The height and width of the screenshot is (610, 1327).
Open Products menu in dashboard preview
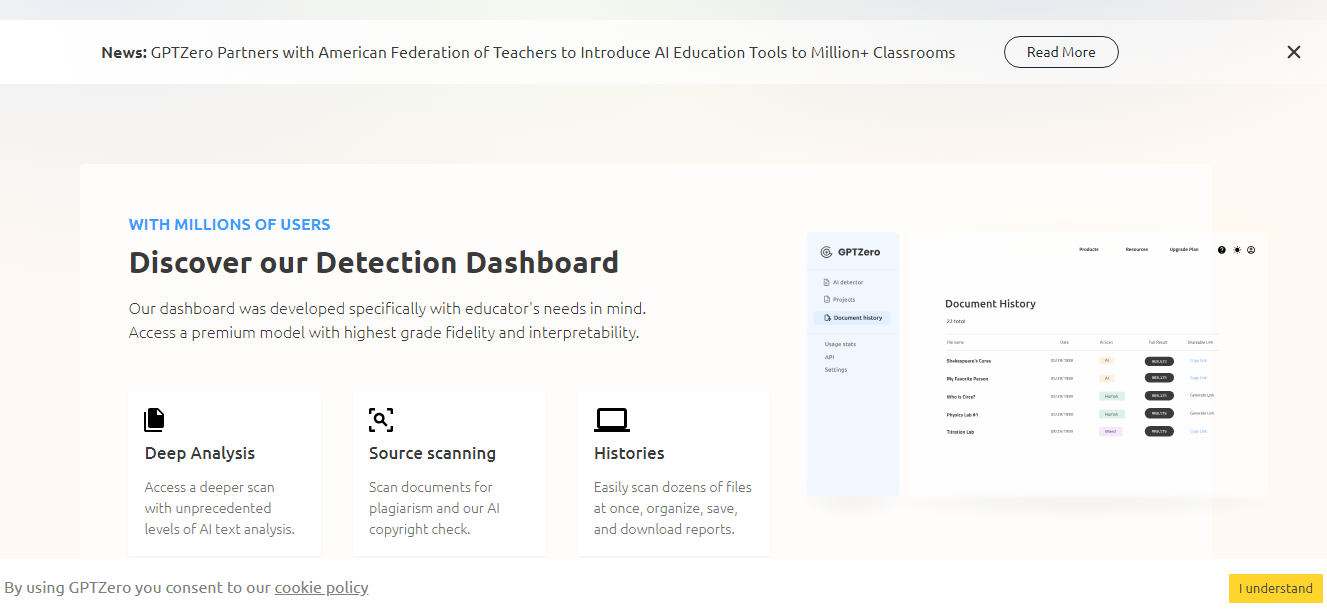1089,249
